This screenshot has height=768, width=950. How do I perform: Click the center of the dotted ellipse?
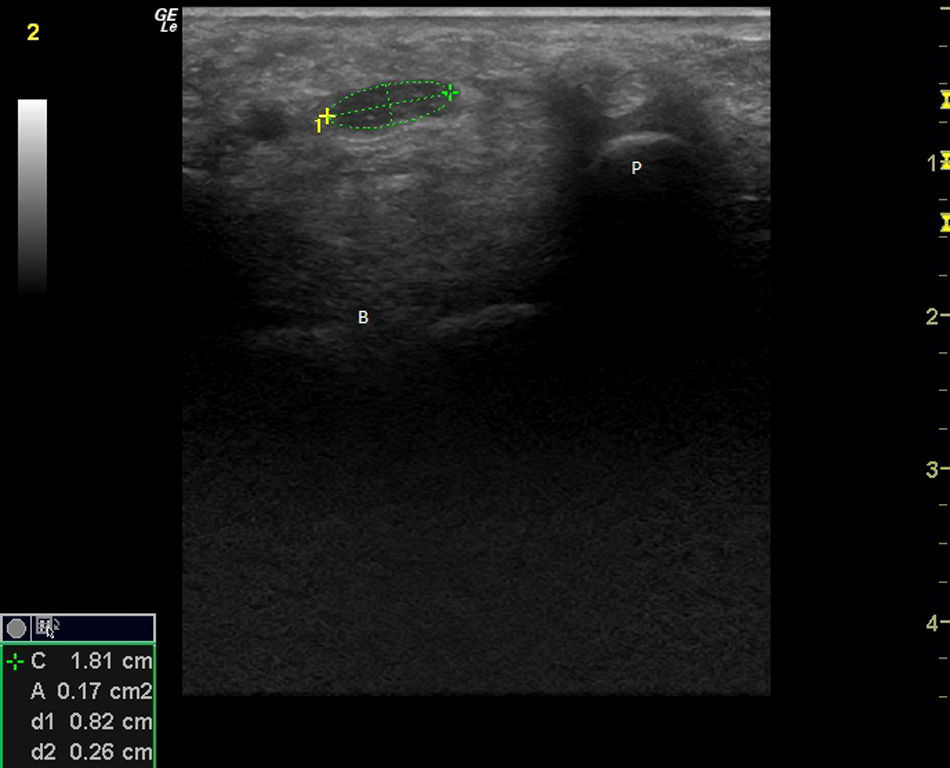[389, 106]
